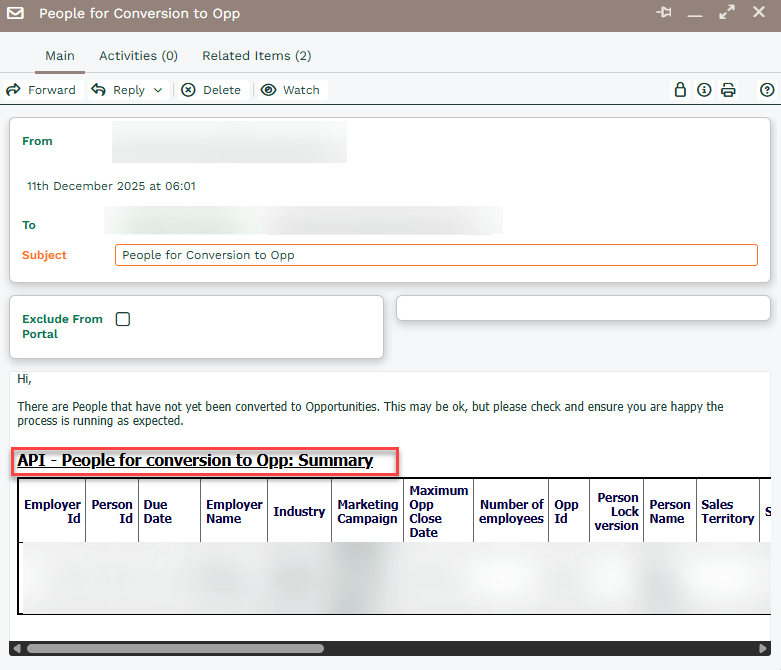The image size is (781, 670).
Task: Select the Main tab
Action: pos(60,56)
